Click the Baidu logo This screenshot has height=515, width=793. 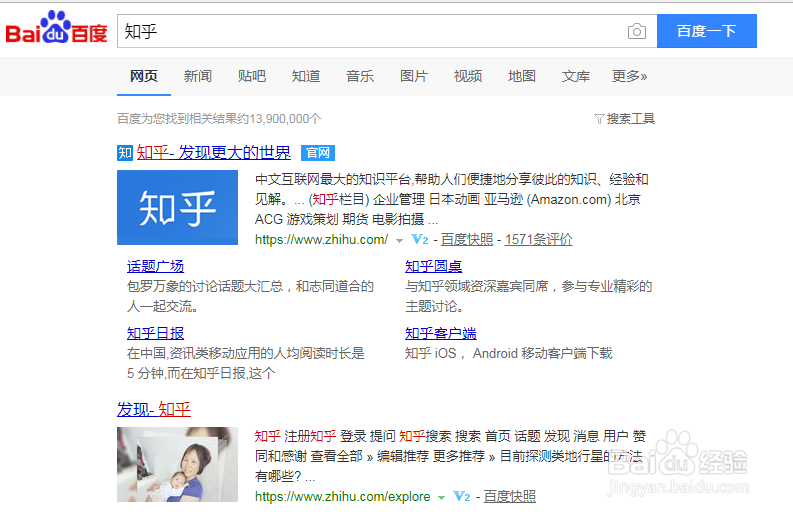coord(56,28)
